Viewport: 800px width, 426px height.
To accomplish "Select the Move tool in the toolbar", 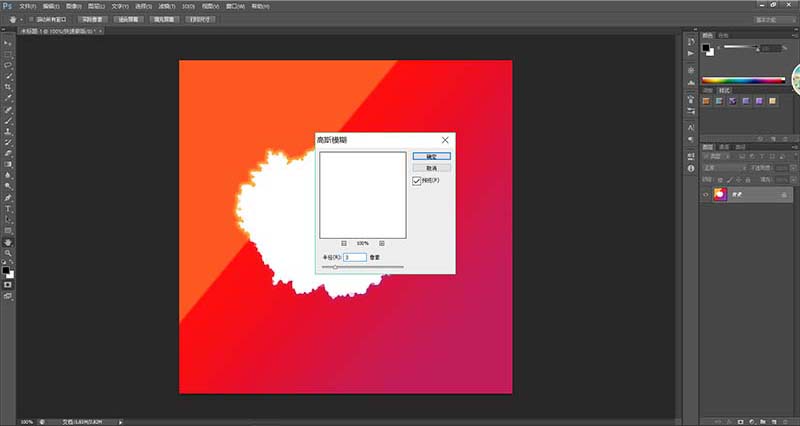I will (x=8, y=44).
